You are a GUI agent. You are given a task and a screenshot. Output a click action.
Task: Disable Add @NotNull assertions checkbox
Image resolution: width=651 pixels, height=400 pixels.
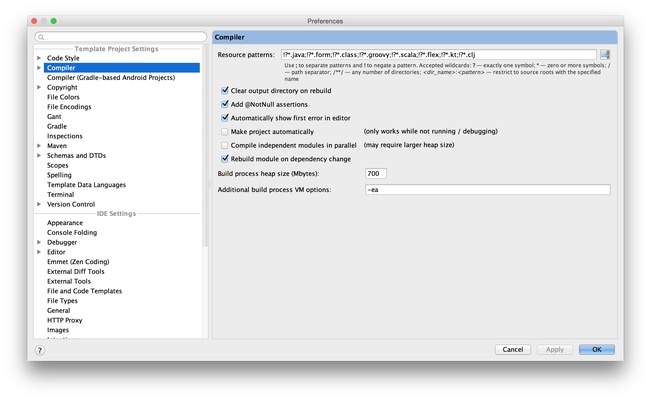(x=225, y=104)
